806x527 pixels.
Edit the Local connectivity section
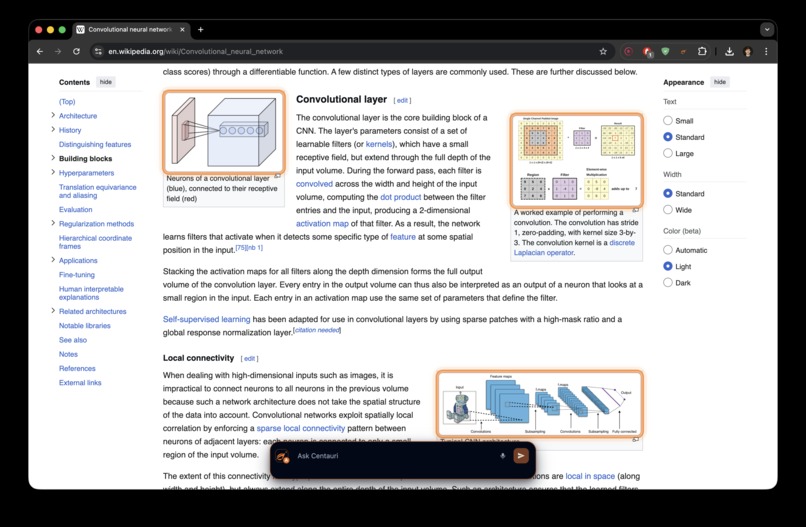tap(249, 359)
